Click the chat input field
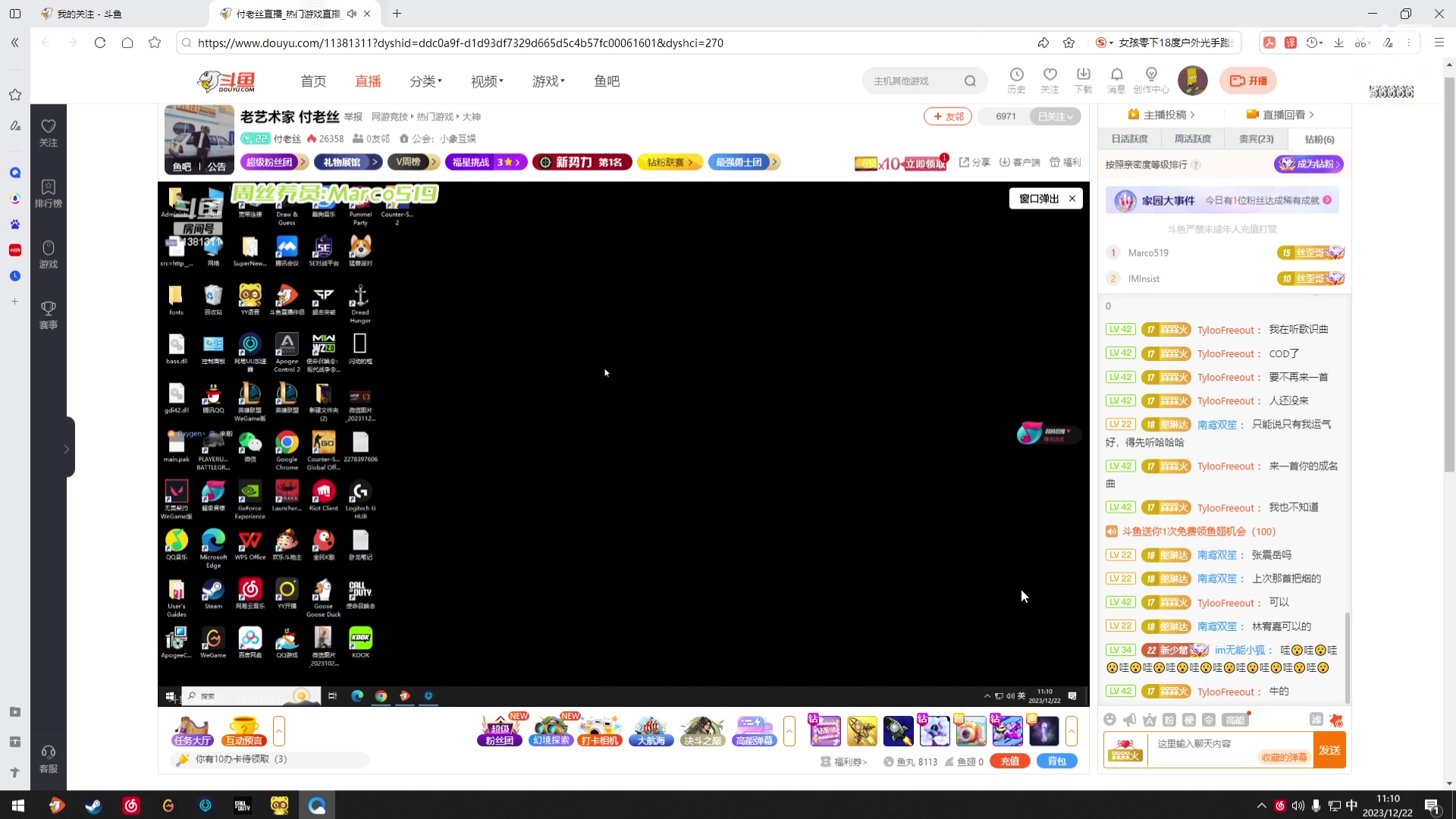Viewport: 1456px width, 819px height. [x=1206, y=744]
